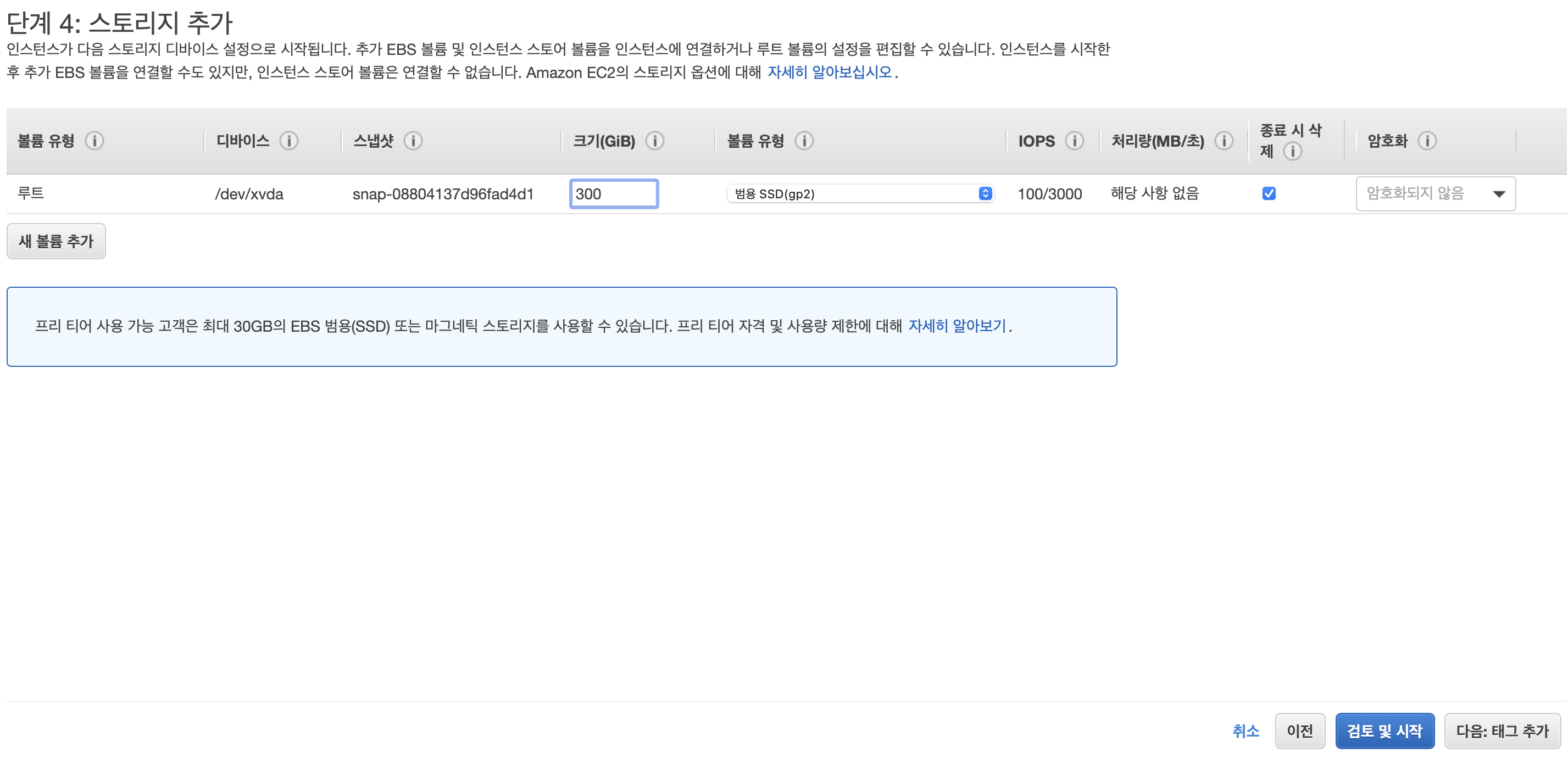Click info icon next to 스냅샷 header
Viewport: 1568px width, 759px height.
point(413,141)
